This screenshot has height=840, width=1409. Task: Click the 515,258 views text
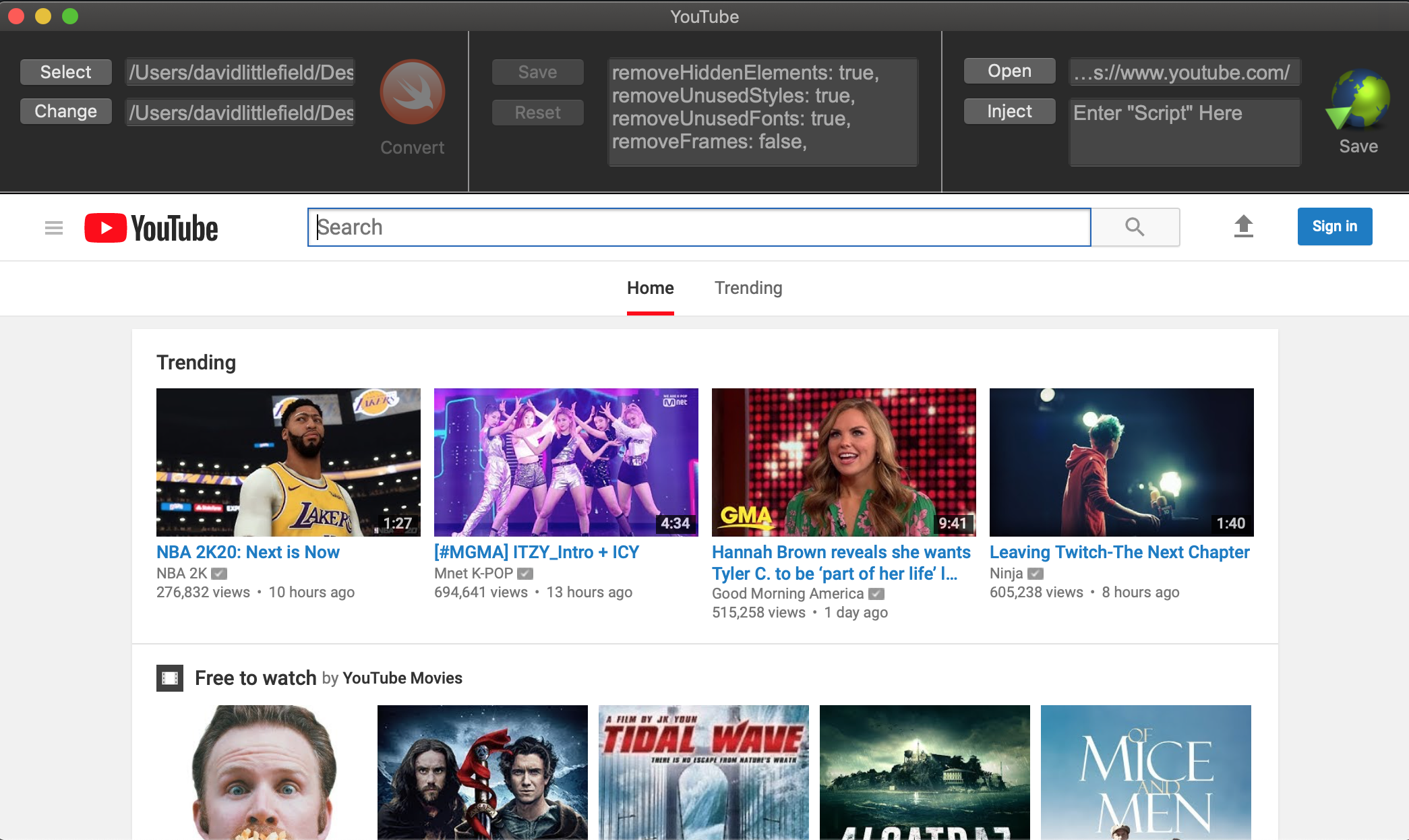tap(758, 613)
